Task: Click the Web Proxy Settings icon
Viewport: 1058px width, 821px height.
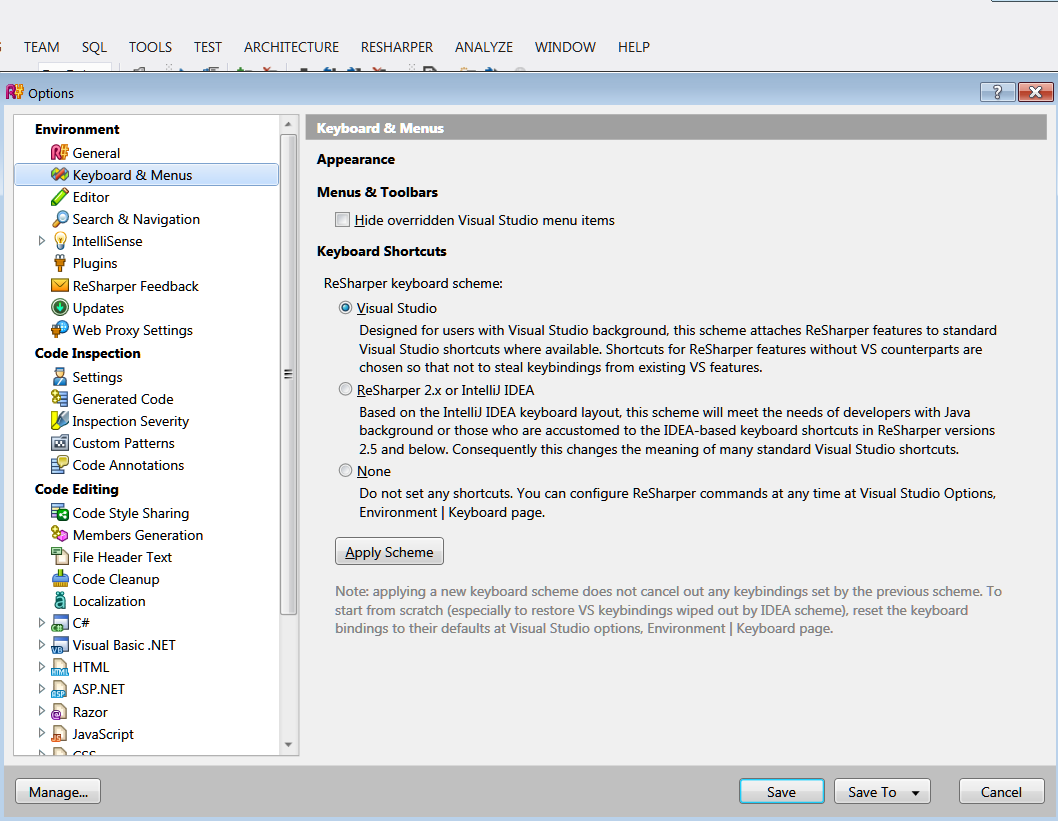Action: 60,330
